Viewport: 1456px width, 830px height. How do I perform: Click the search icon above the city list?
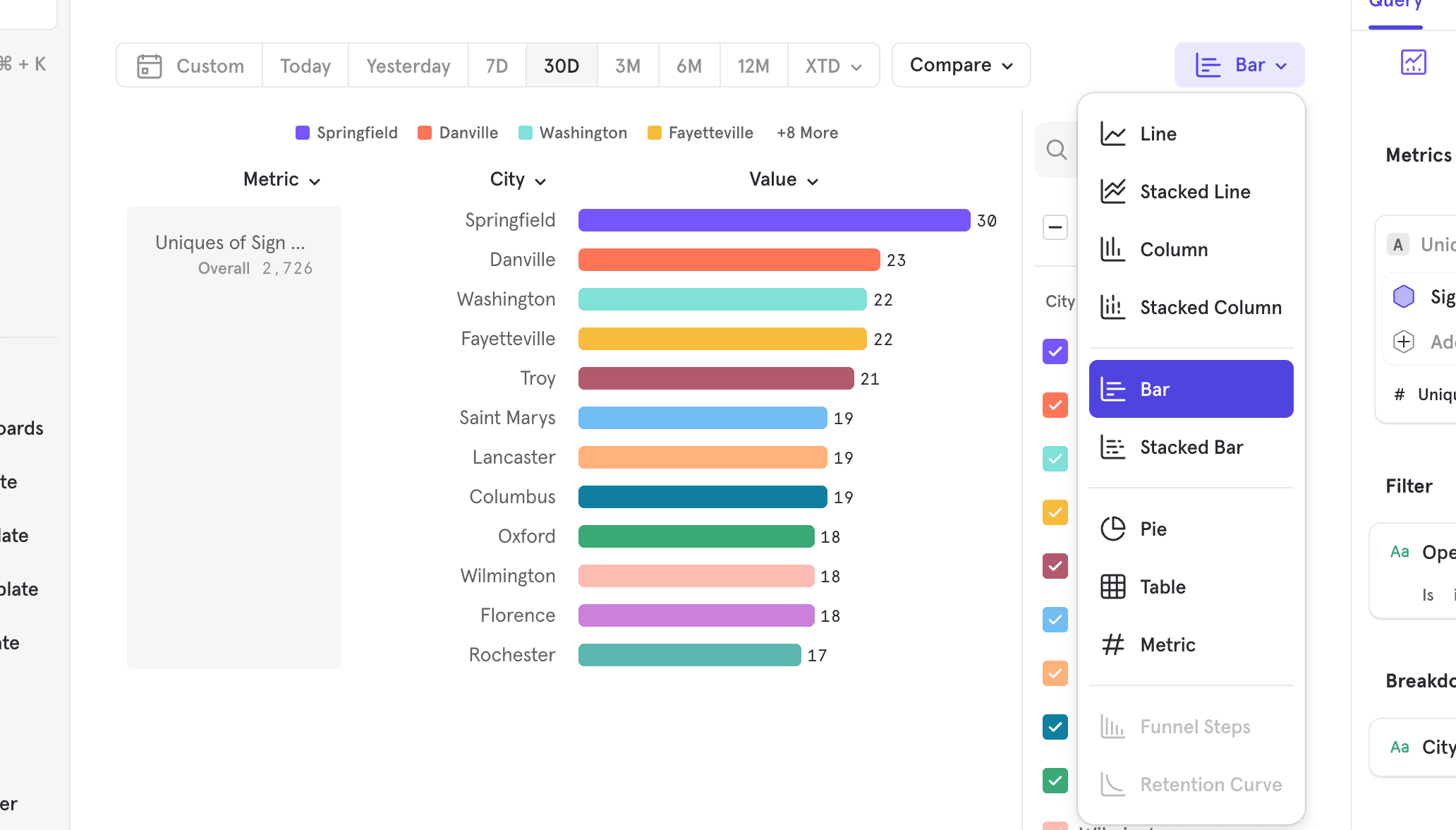pyautogui.click(x=1055, y=149)
